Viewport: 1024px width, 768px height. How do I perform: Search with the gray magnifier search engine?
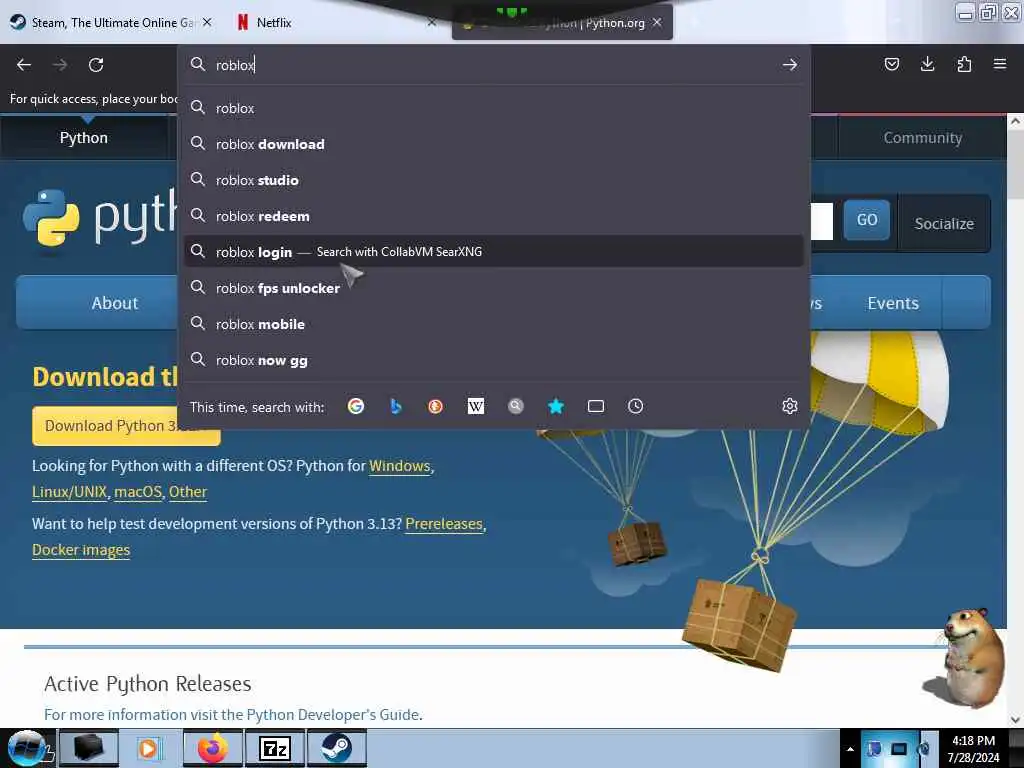point(516,406)
